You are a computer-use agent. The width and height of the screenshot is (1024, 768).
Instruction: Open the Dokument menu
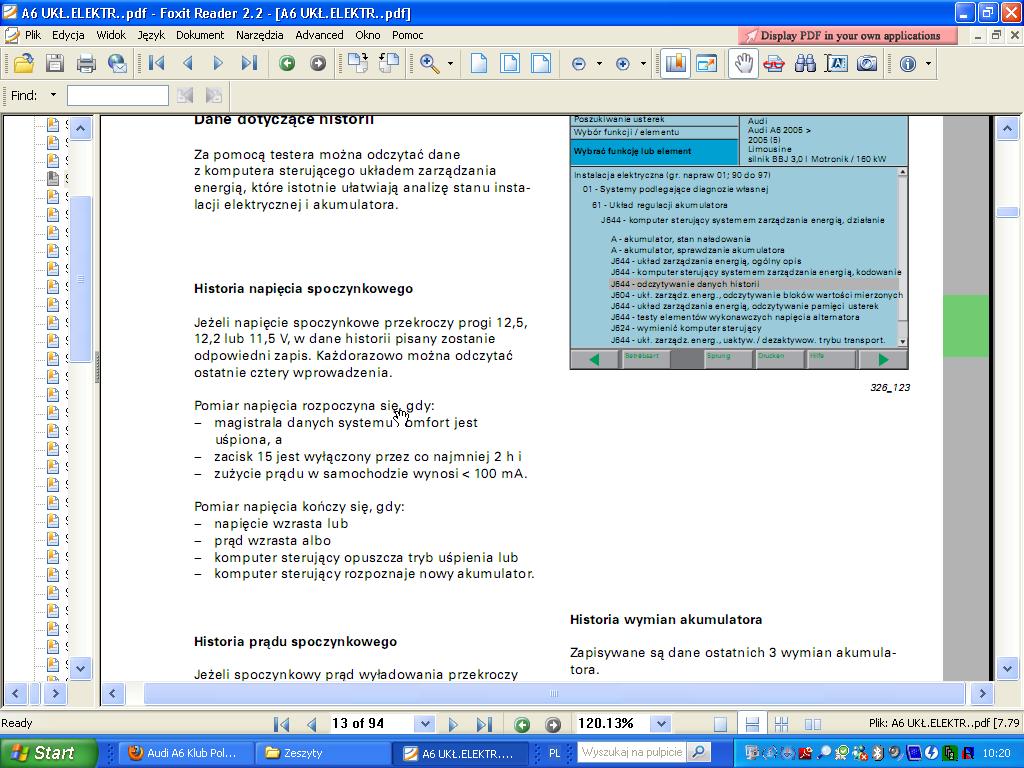coord(200,35)
